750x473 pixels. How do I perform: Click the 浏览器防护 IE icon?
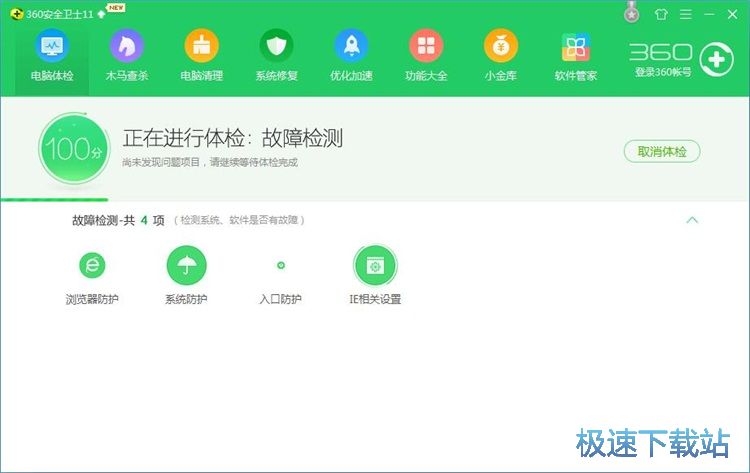tap(92, 265)
